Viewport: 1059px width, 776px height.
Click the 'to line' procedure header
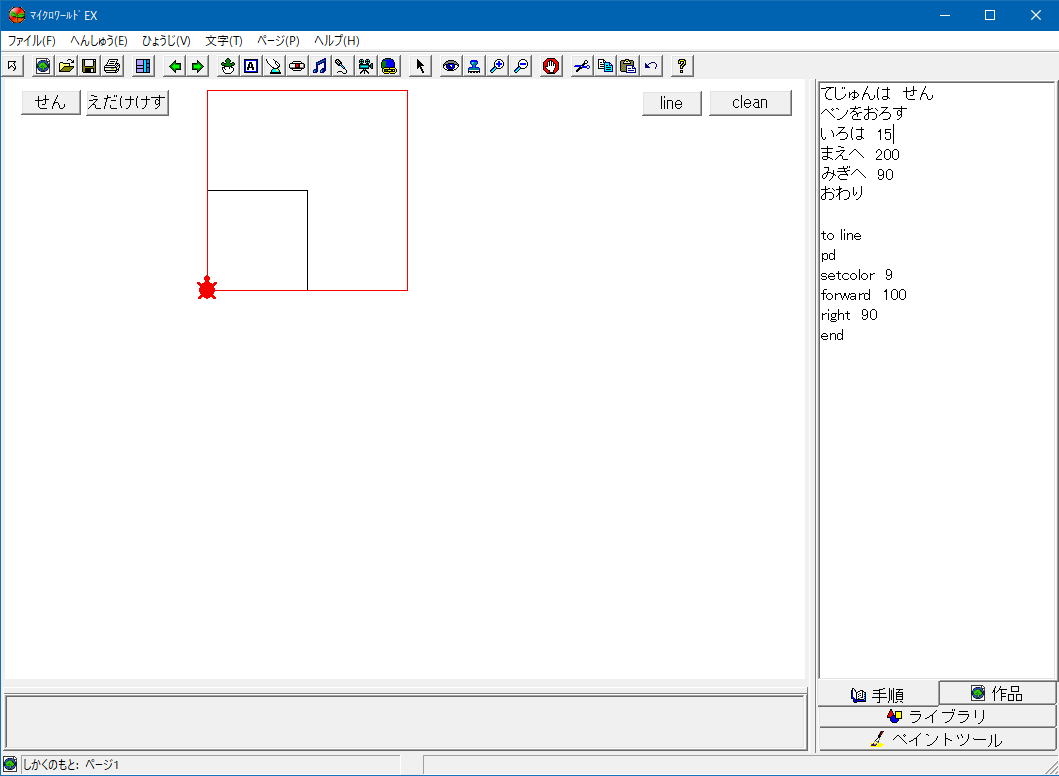pyautogui.click(x=841, y=235)
